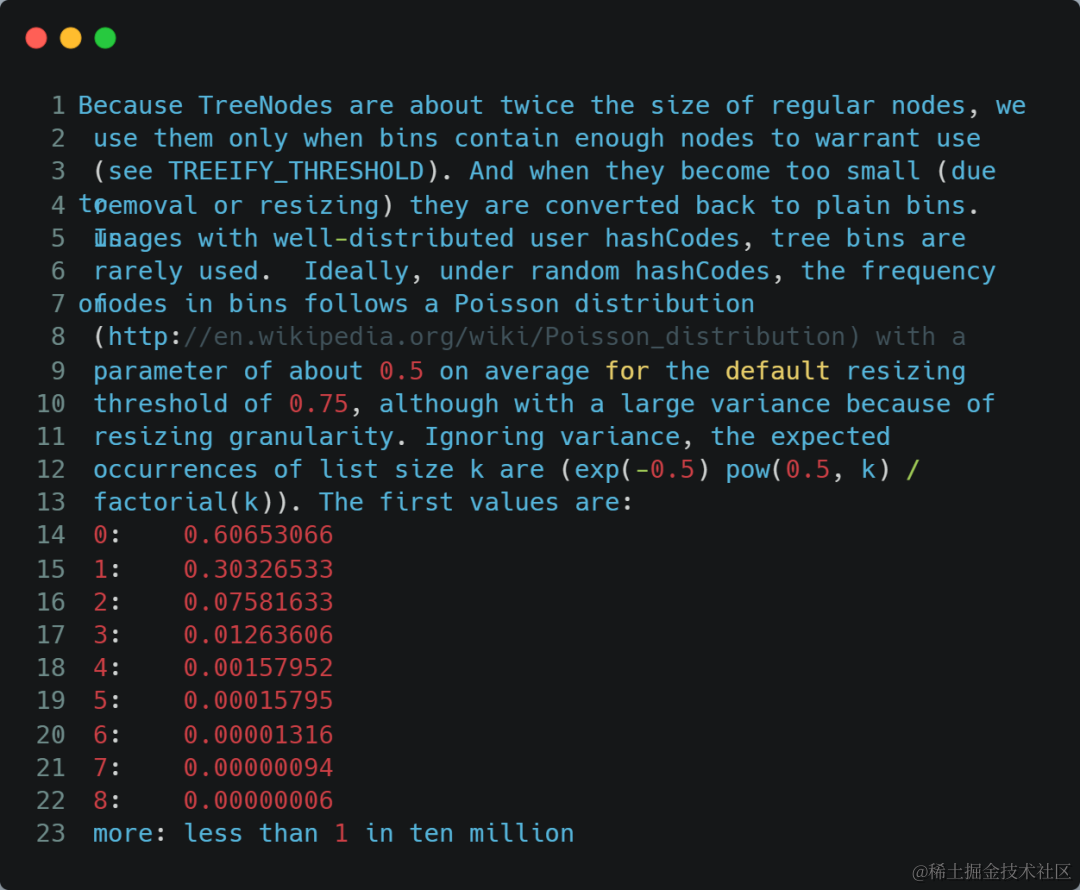The height and width of the screenshot is (890, 1080).
Task: Click the word TreeNodes on line 1
Action: [266, 105]
